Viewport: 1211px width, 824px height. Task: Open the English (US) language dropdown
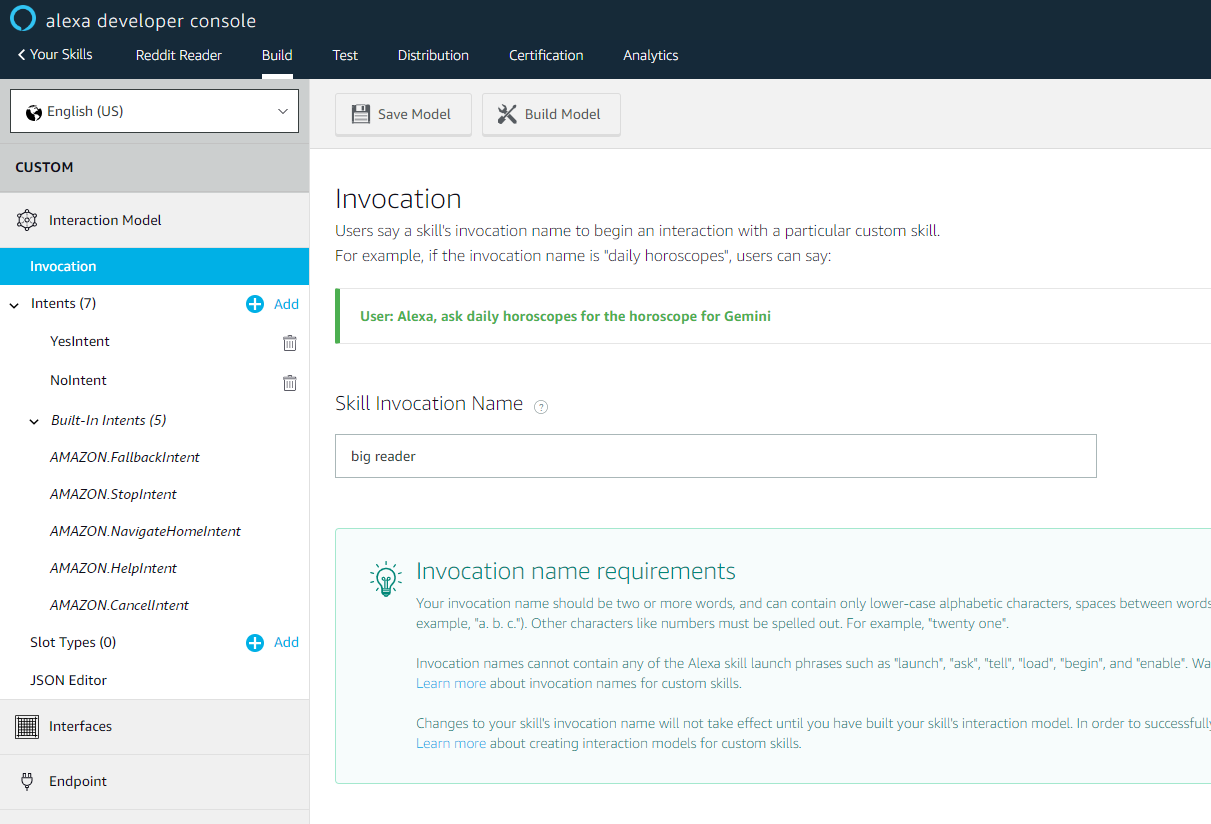click(154, 111)
